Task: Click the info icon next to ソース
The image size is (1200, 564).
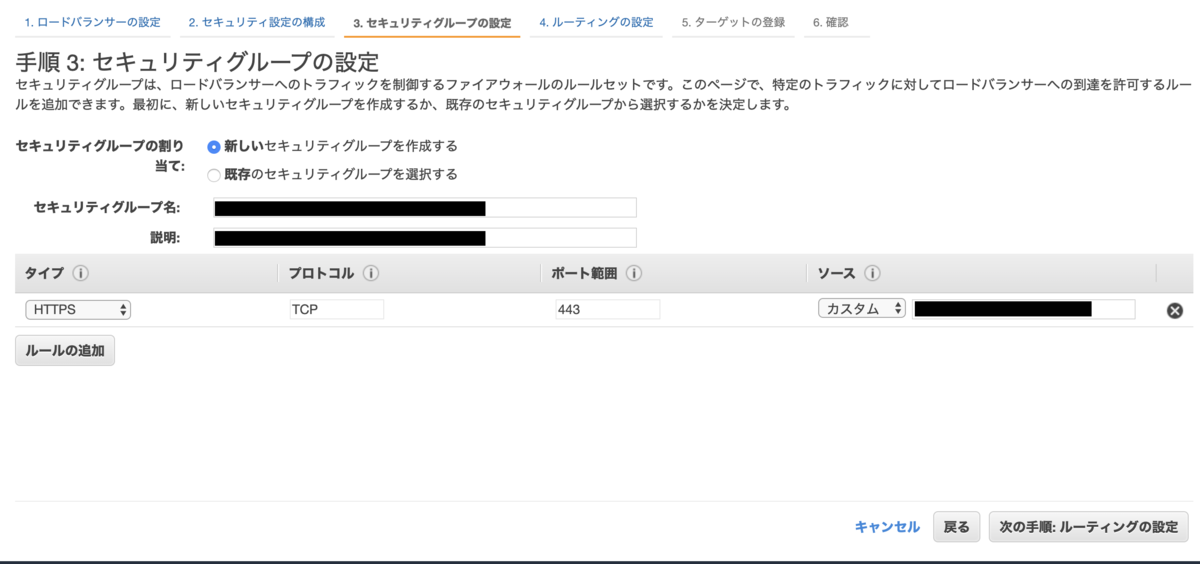Action: point(871,273)
